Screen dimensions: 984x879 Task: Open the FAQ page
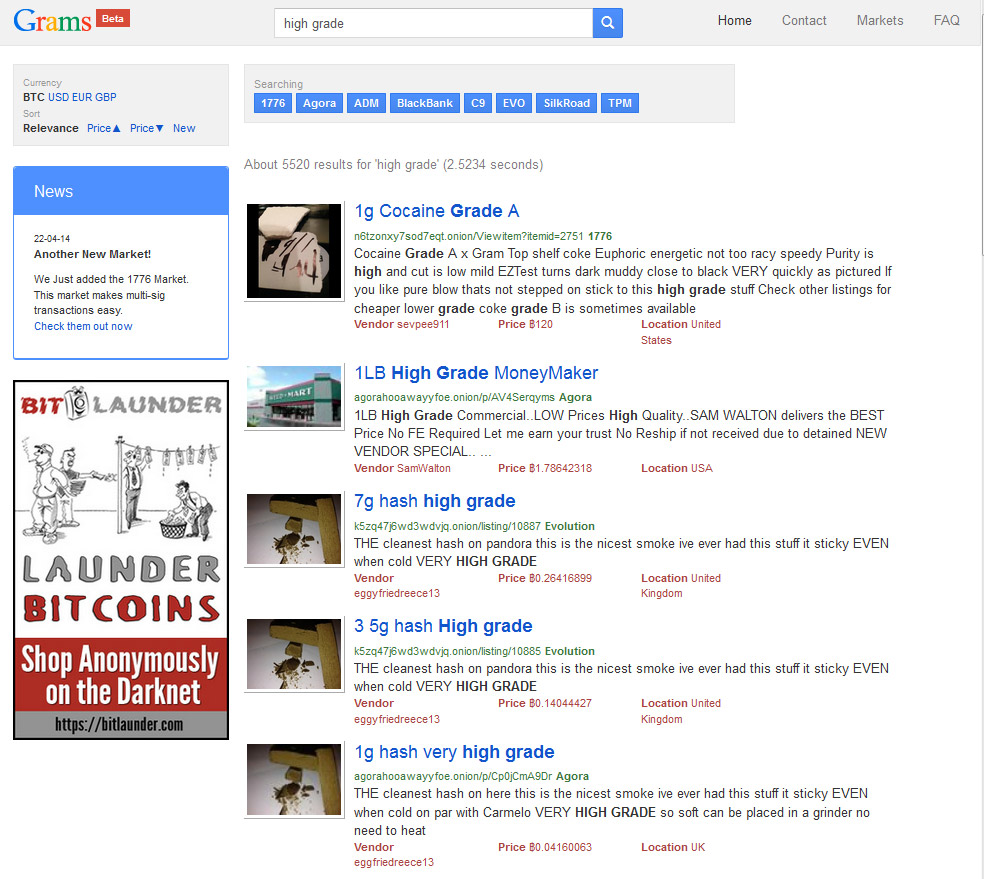click(946, 21)
